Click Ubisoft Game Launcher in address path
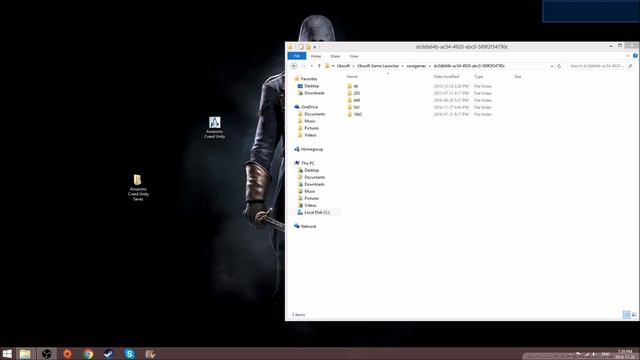 (378, 66)
